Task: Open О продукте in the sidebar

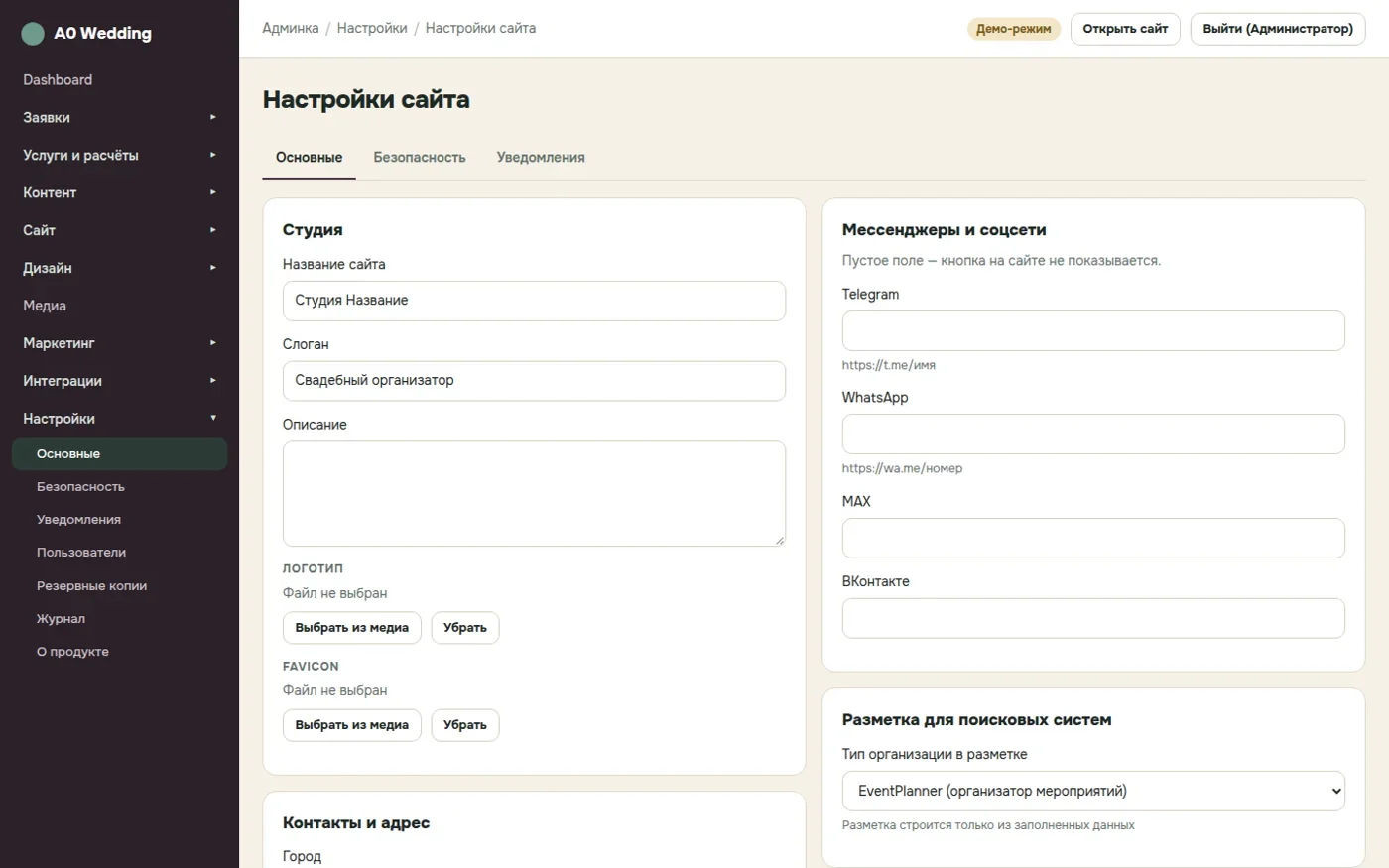Action: coord(119,652)
